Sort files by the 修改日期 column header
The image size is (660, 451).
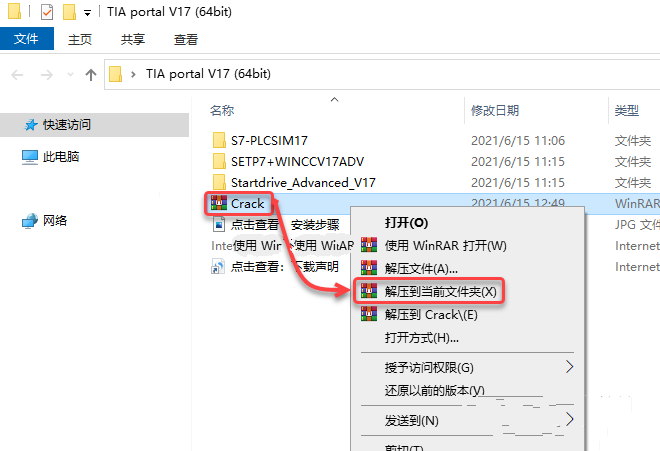pos(495,110)
